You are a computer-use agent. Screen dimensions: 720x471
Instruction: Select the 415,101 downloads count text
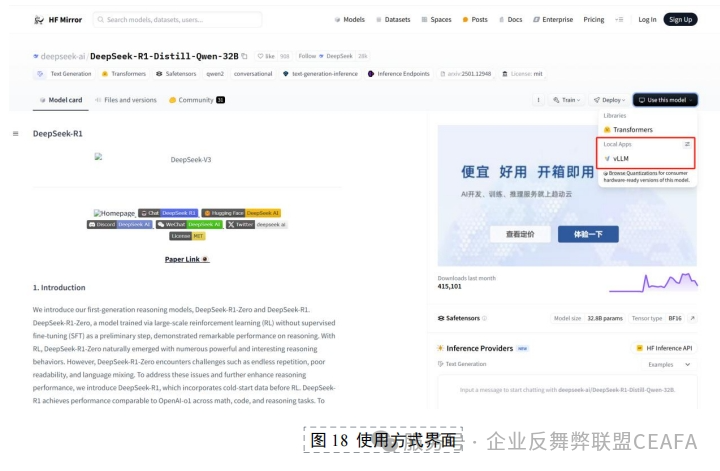coord(450,286)
